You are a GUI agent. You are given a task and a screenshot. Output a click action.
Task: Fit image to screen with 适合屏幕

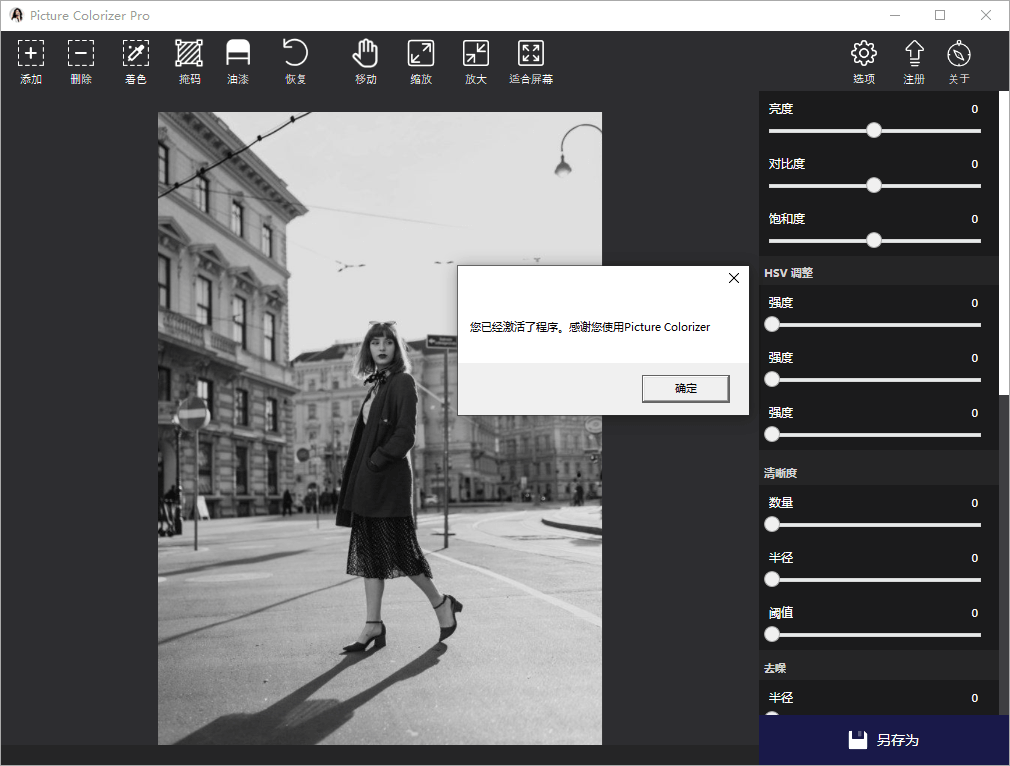531,54
